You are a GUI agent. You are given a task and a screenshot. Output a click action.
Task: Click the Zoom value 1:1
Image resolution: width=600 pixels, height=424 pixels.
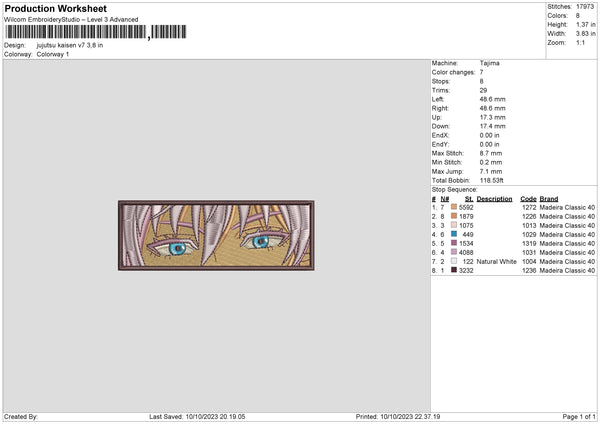click(580, 42)
